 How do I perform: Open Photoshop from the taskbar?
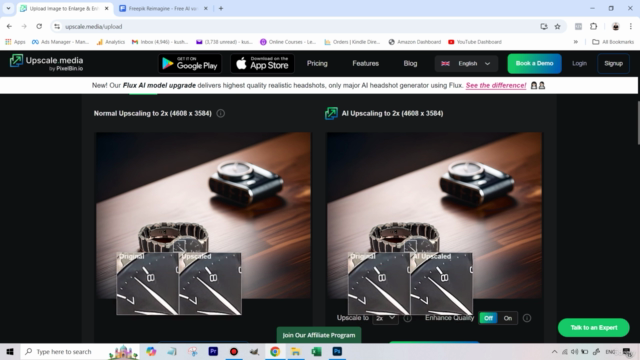tap(337, 351)
